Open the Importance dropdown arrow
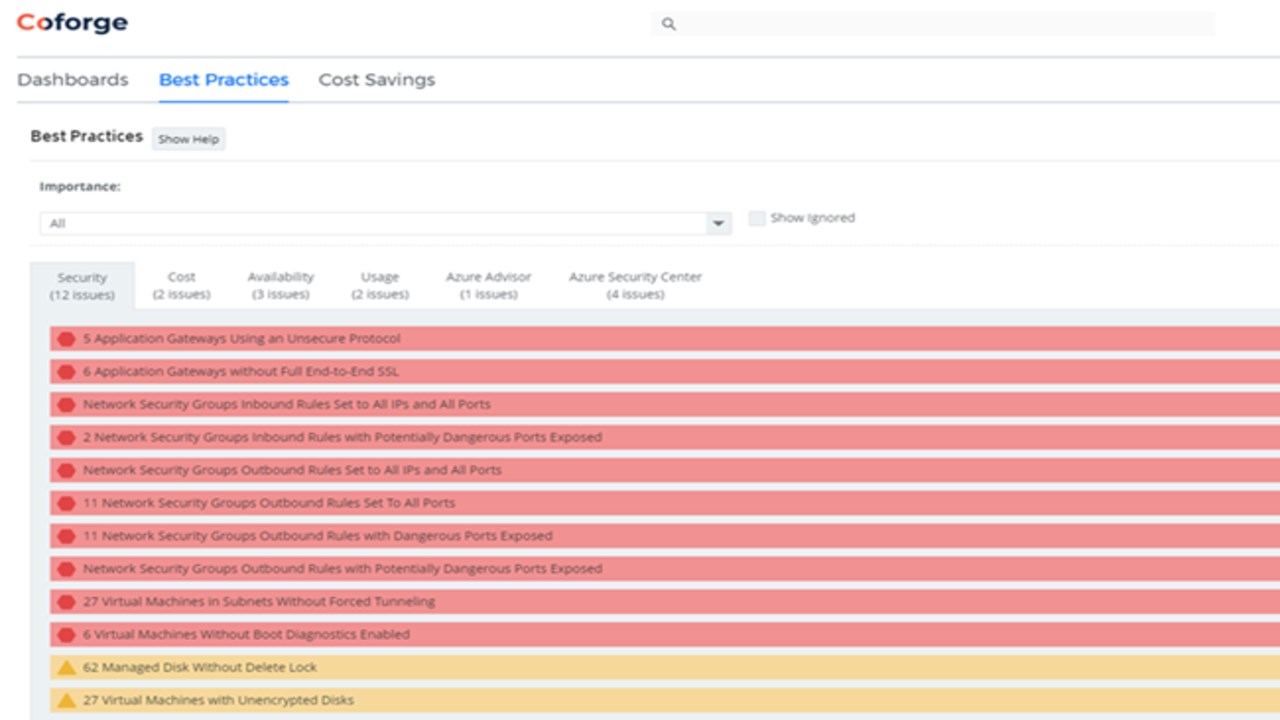Screen dimensions: 1280x720 [x=717, y=224]
